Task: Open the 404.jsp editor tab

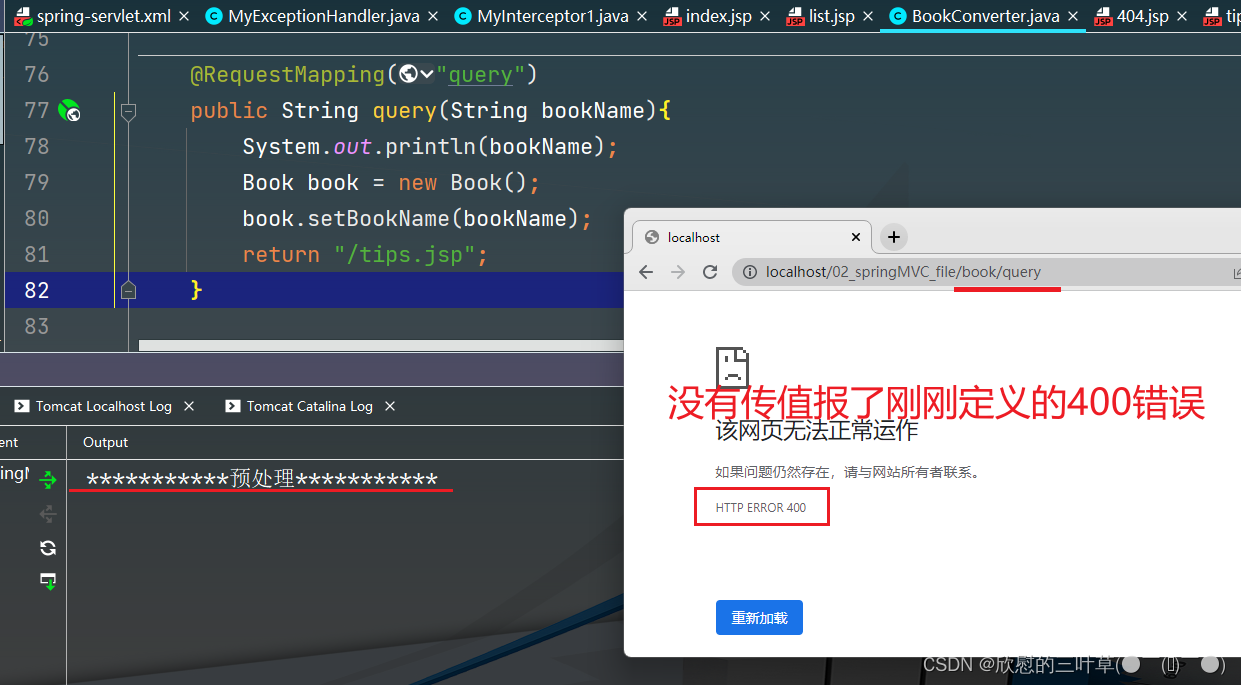Action: click(x=1131, y=16)
